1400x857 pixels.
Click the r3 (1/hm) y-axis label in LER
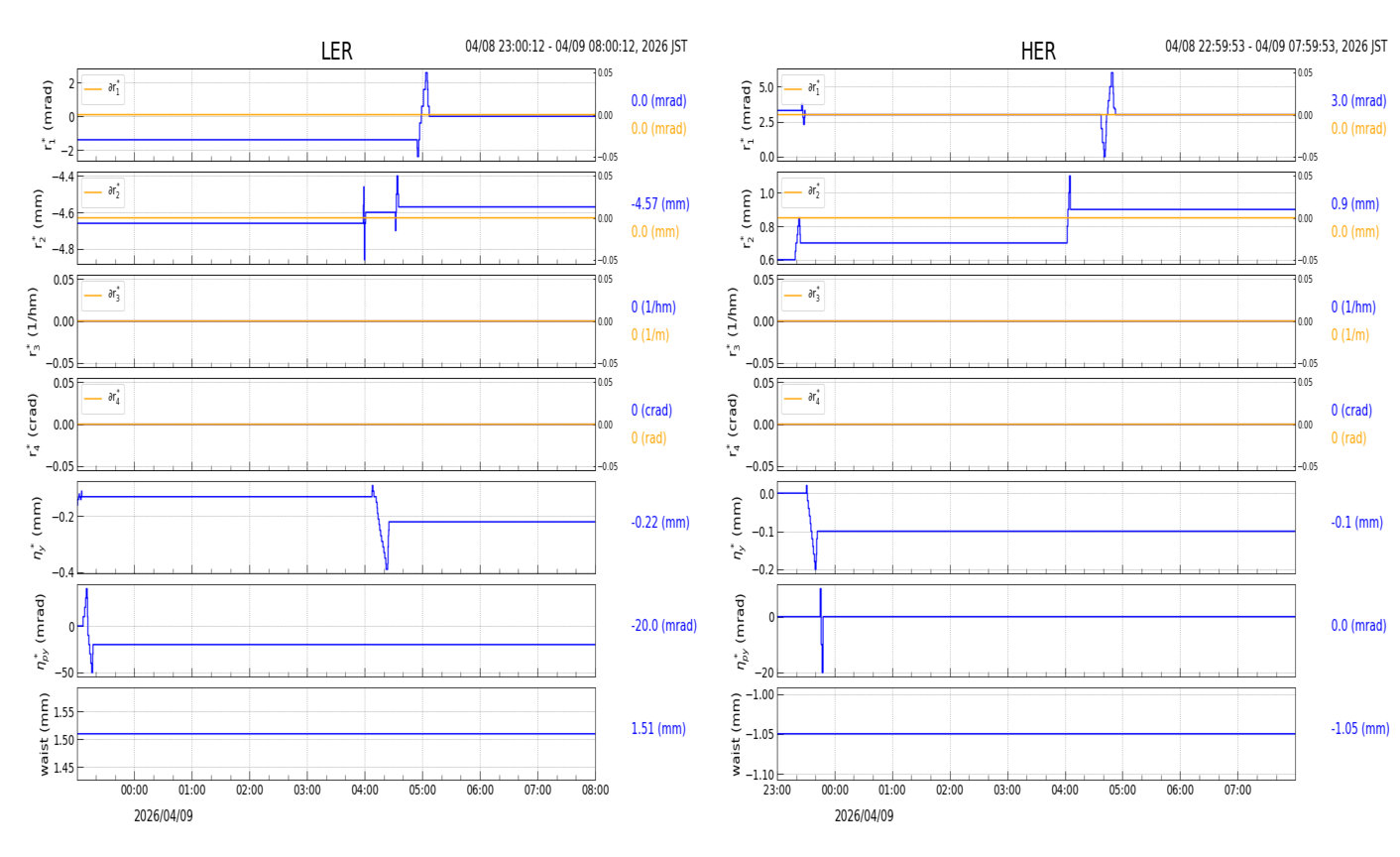point(33,321)
